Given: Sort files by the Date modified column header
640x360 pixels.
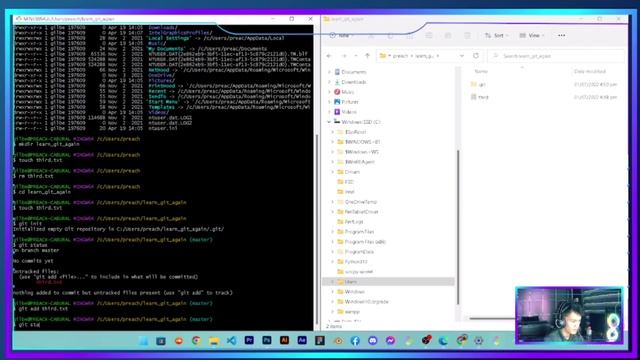Looking at the screenshot, I should pyautogui.click(x=590, y=71).
